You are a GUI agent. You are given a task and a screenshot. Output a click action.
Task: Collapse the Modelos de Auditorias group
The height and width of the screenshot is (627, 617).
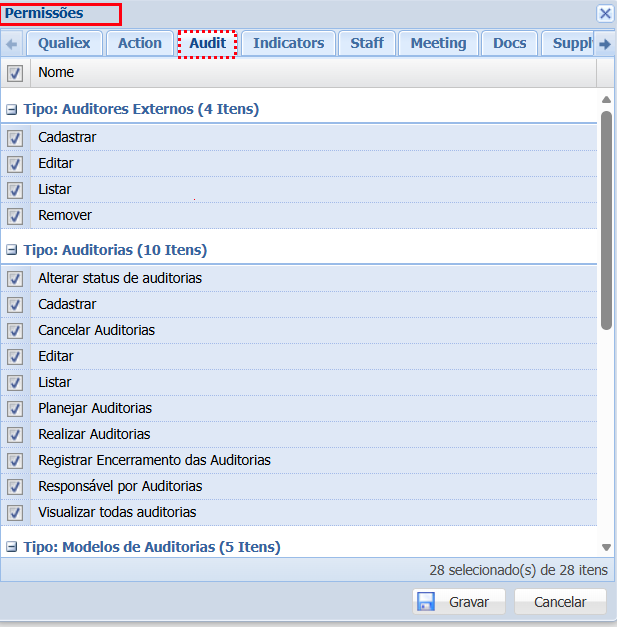tap(12, 548)
